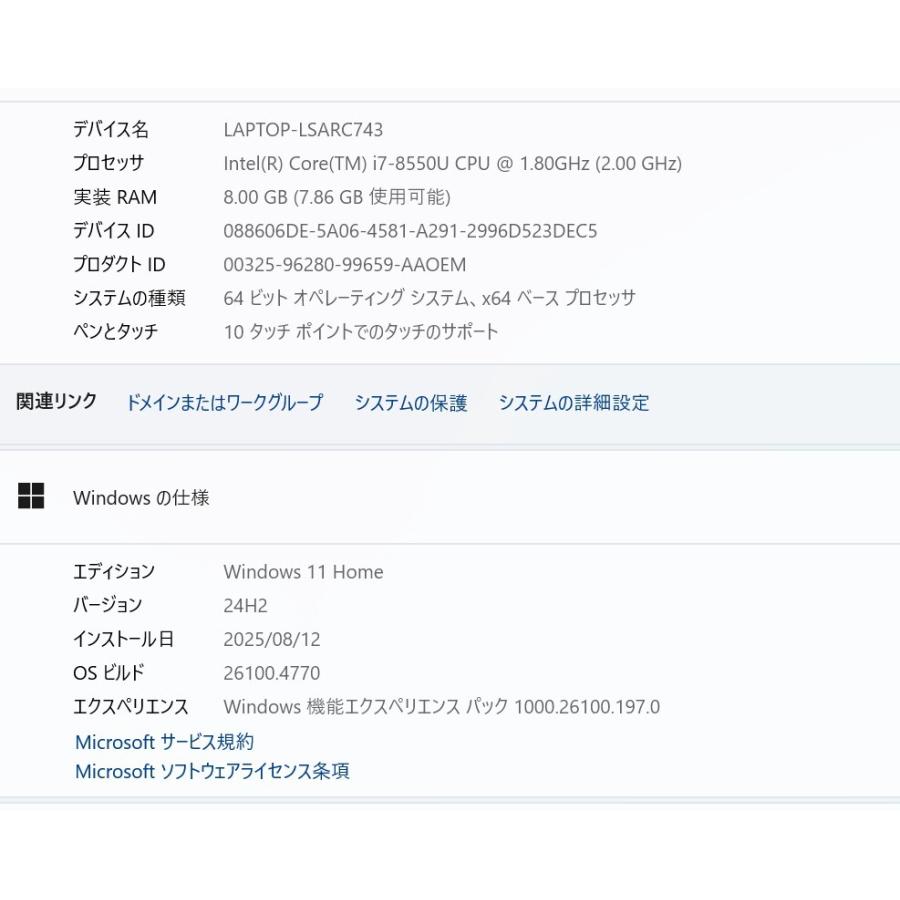The height and width of the screenshot is (900, 900).
Task: Select the エディション value Windows 11 Home
Action: coord(303,572)
